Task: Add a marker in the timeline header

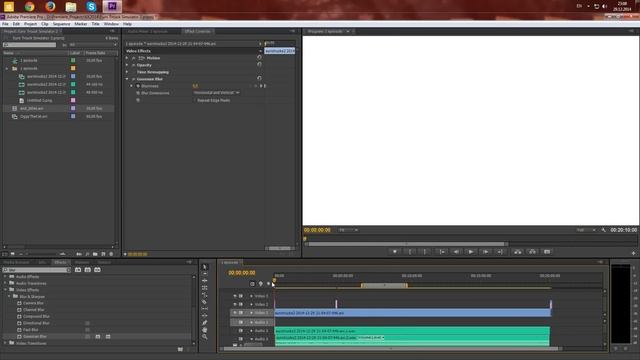Action: (260, 284)
